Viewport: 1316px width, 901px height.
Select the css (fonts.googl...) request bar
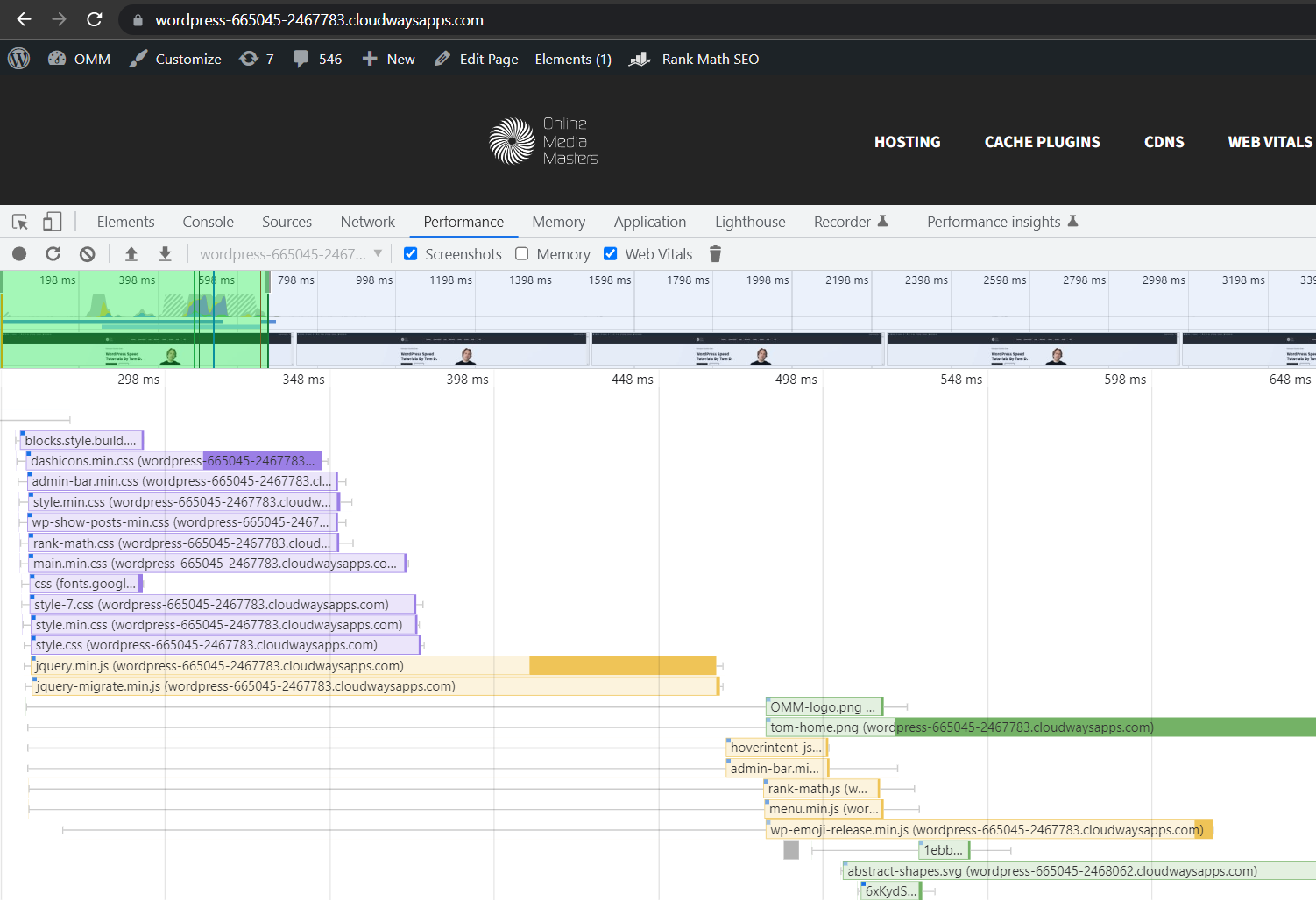click(x=86, y=584)
